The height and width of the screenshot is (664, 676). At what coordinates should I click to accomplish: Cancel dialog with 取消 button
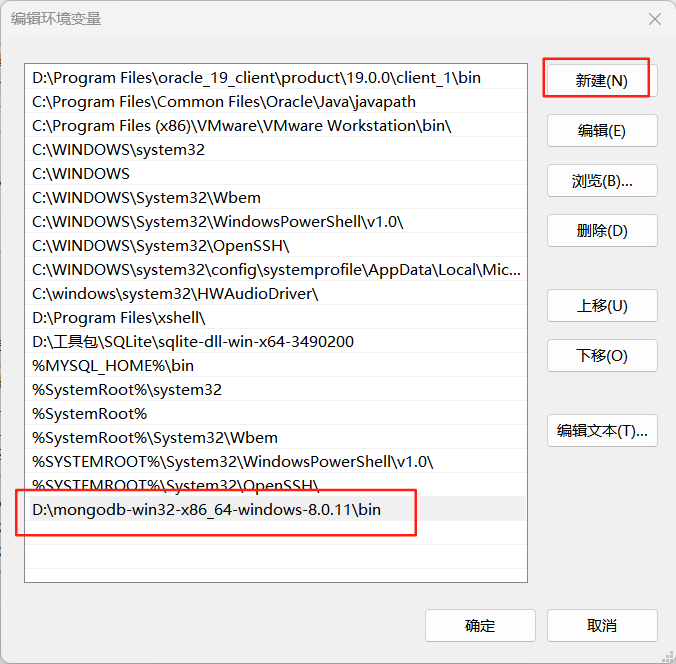(602, 626)
